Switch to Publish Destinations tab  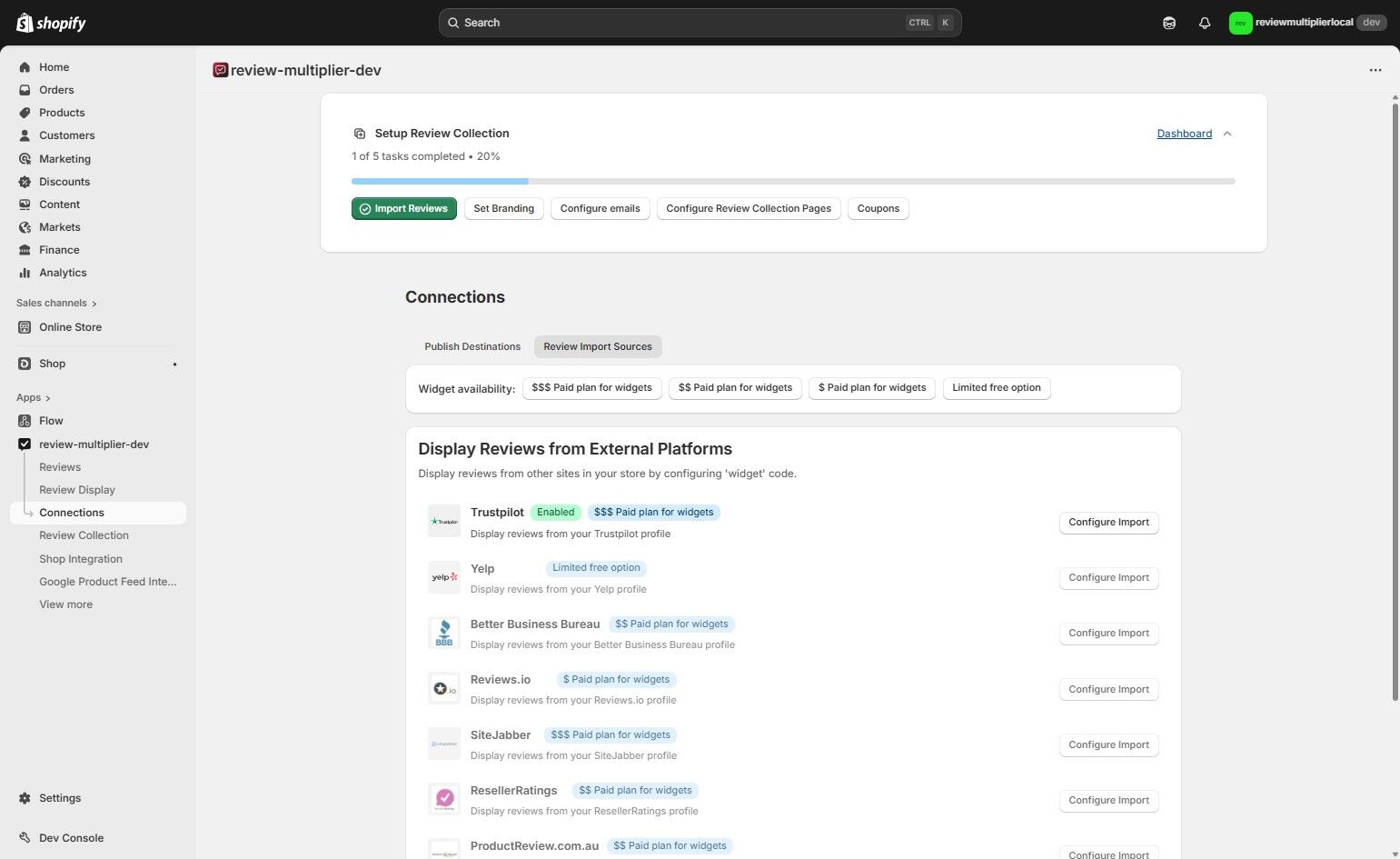(472, 346)
